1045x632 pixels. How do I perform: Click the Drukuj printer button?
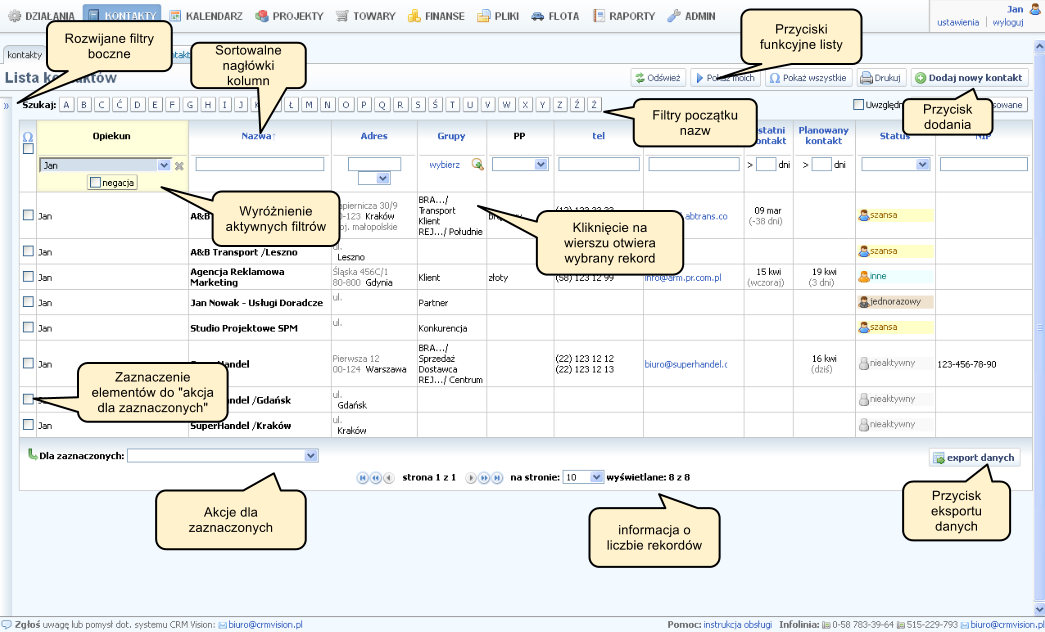880,77
